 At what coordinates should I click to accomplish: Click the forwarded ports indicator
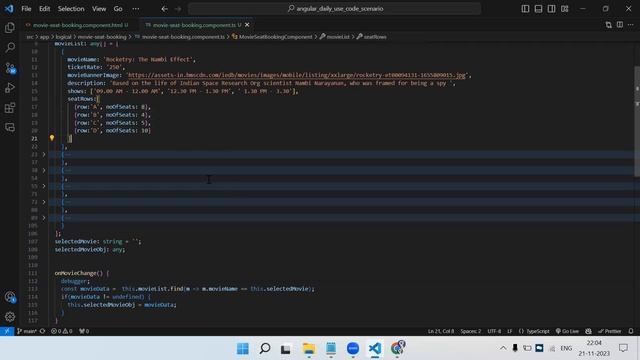click(84, 331)
